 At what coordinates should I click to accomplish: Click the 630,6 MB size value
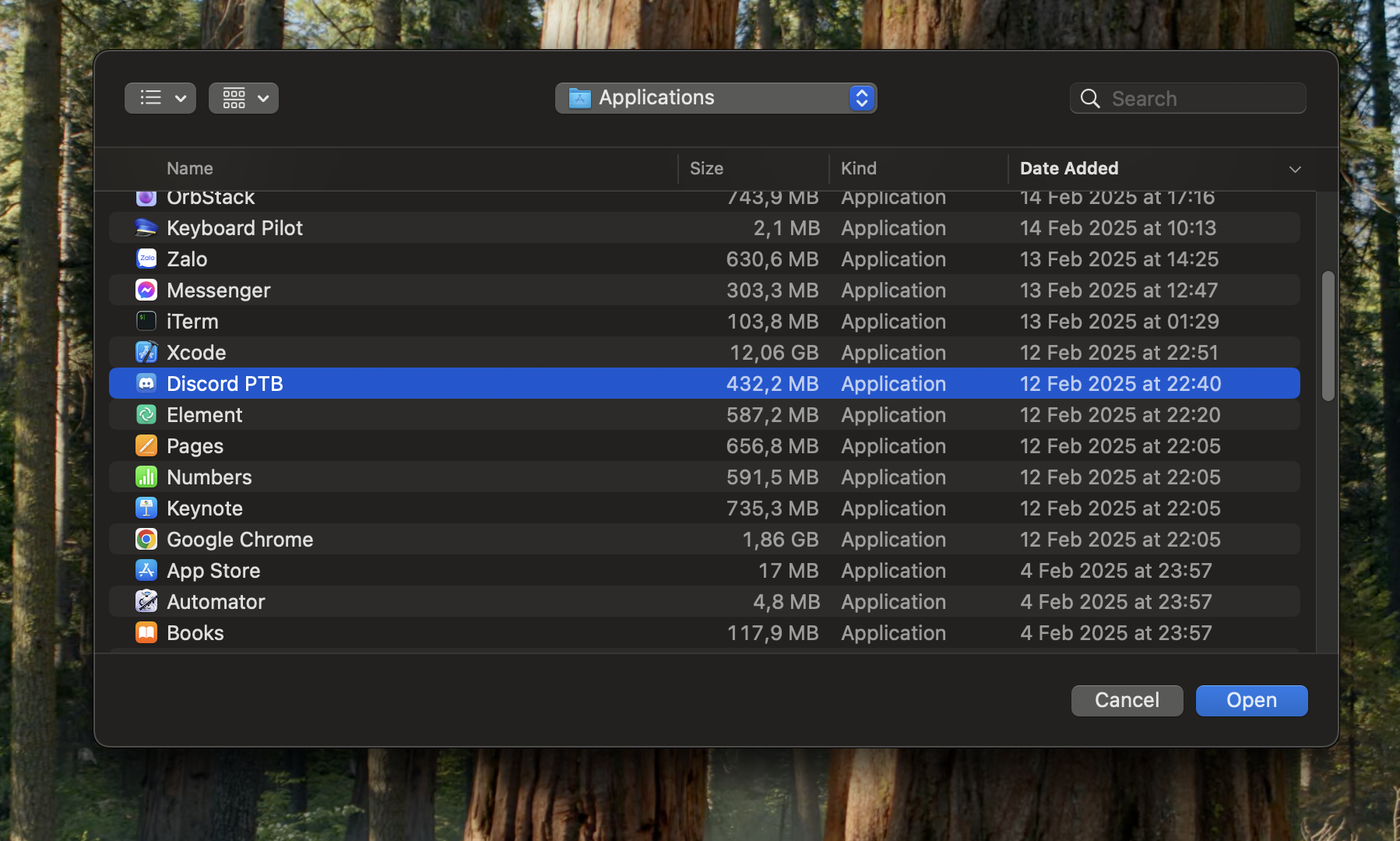(772, 259)
